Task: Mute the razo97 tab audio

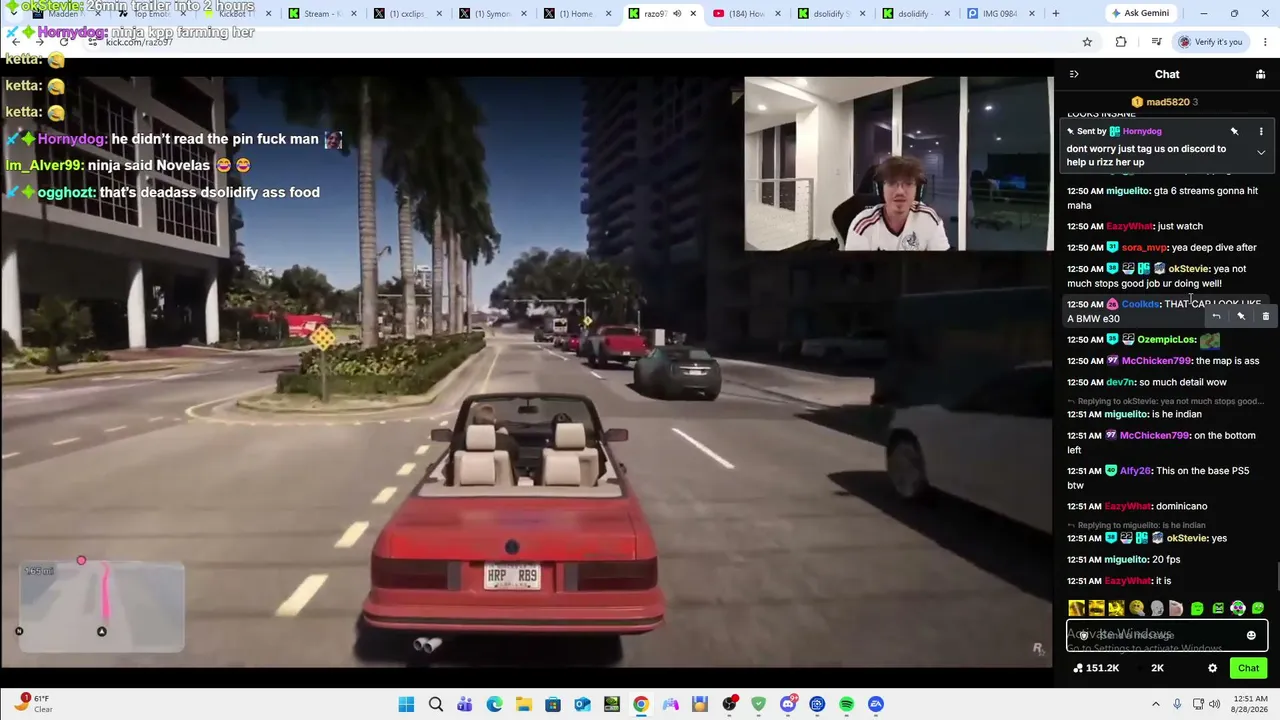Action: (677, 14)
